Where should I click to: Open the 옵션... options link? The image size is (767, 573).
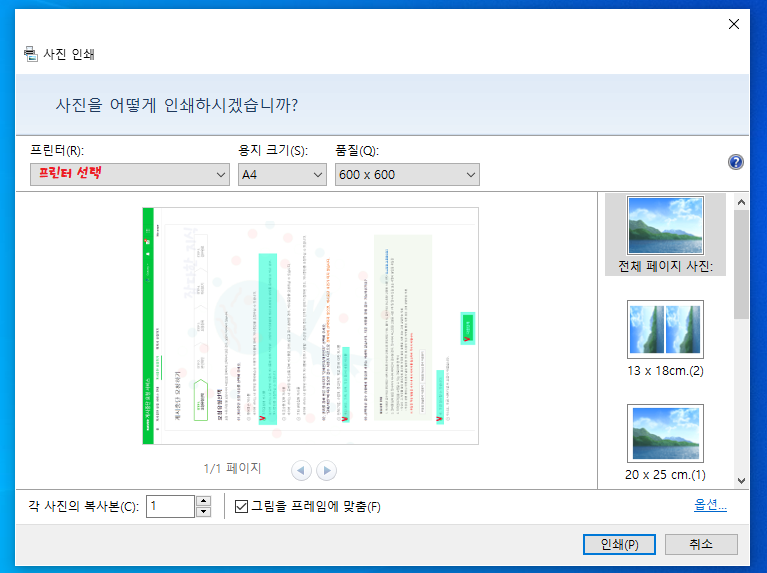click(x=710, y=504)
